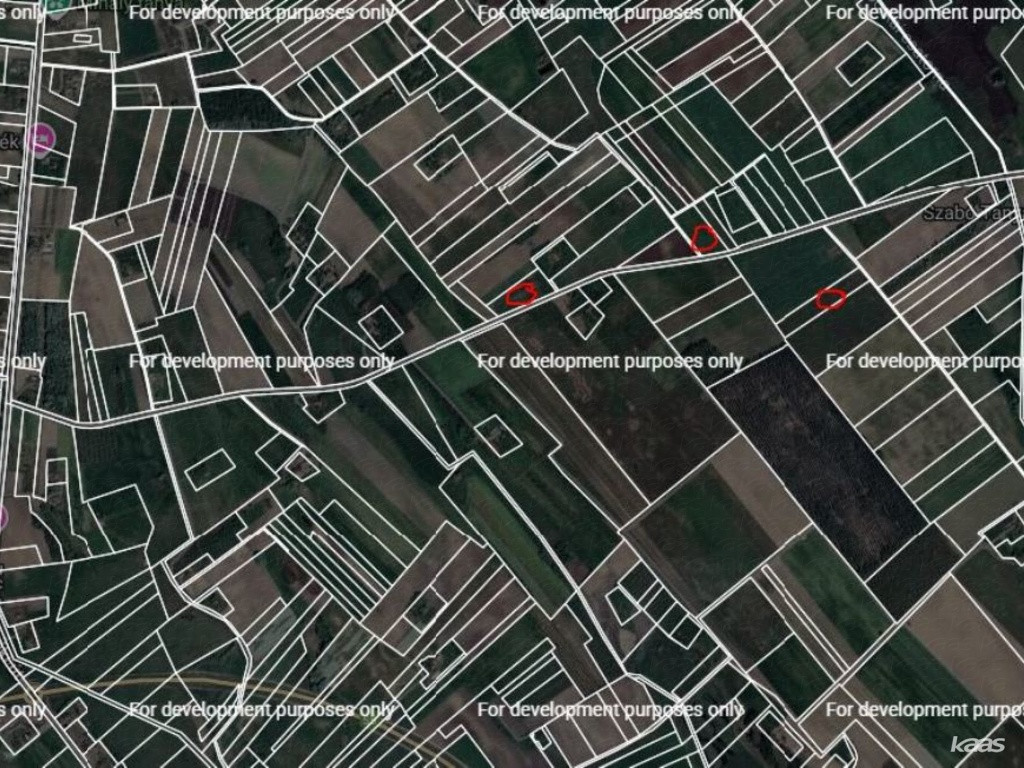Click the central 'For development purposes only' watermark

pyautogui.click(x=610, y=361)
